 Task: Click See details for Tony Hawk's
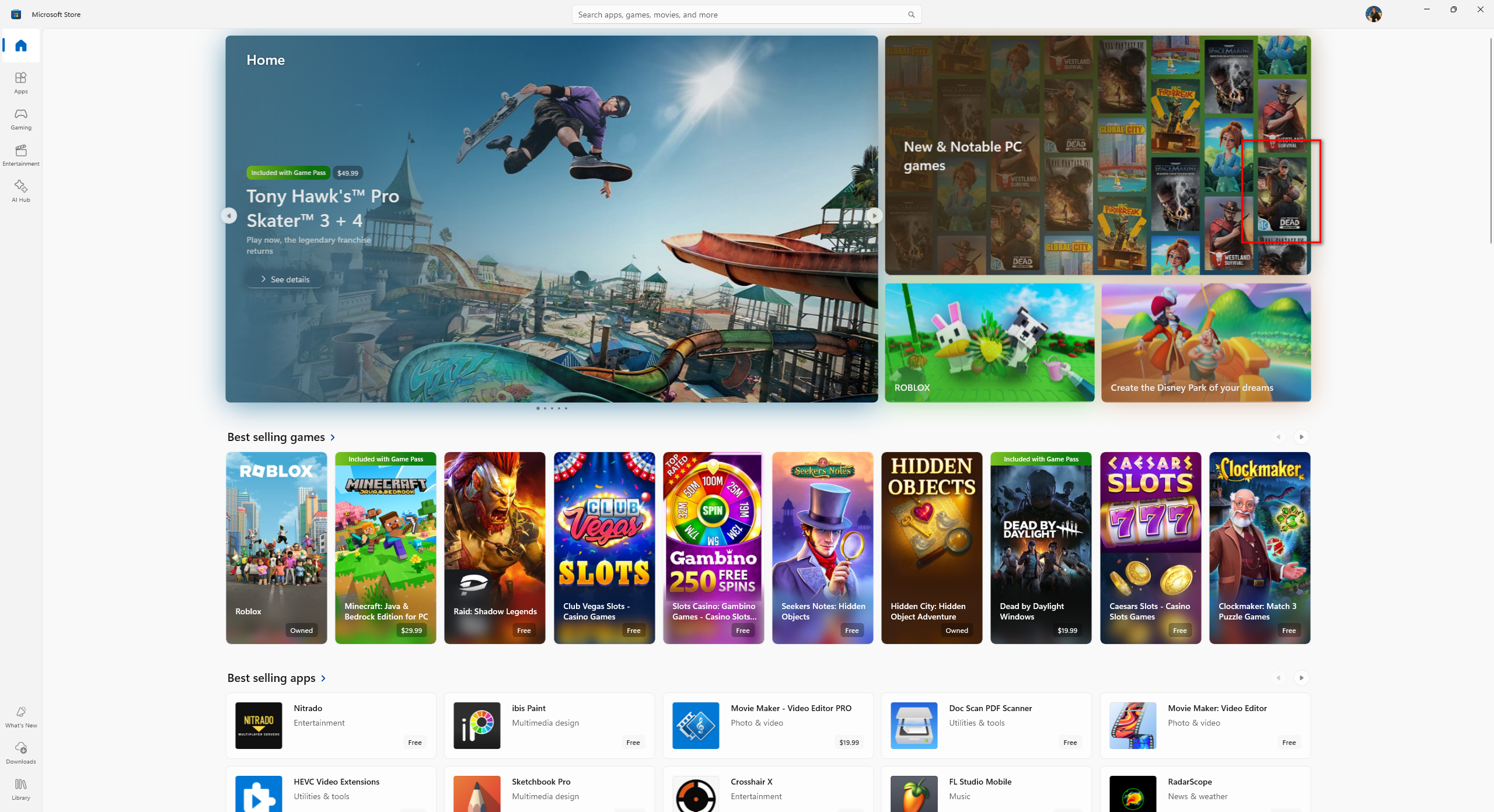pos(285,279)
